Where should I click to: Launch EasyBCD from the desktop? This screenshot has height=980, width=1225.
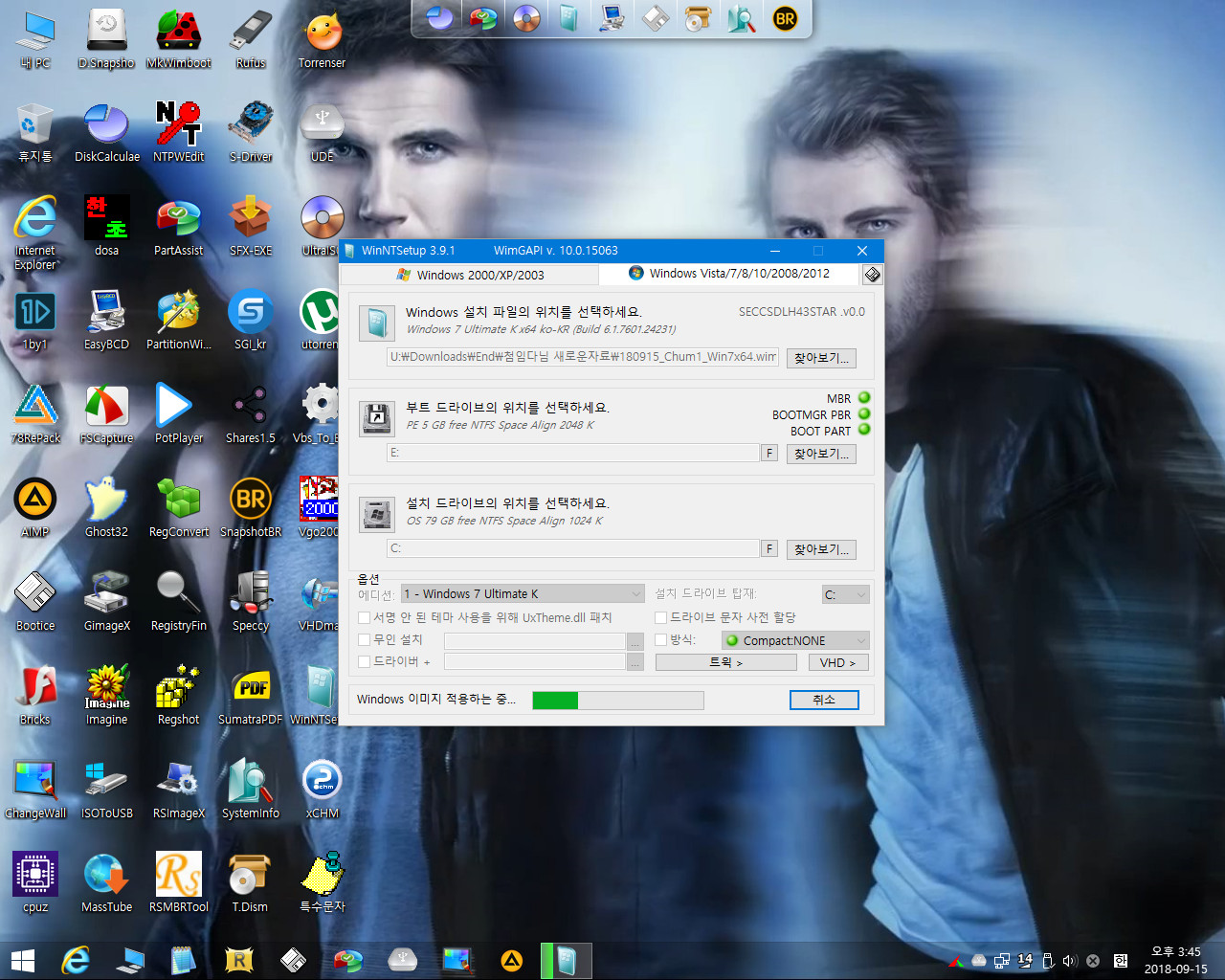pyautogui.click(x=106, y=320)
